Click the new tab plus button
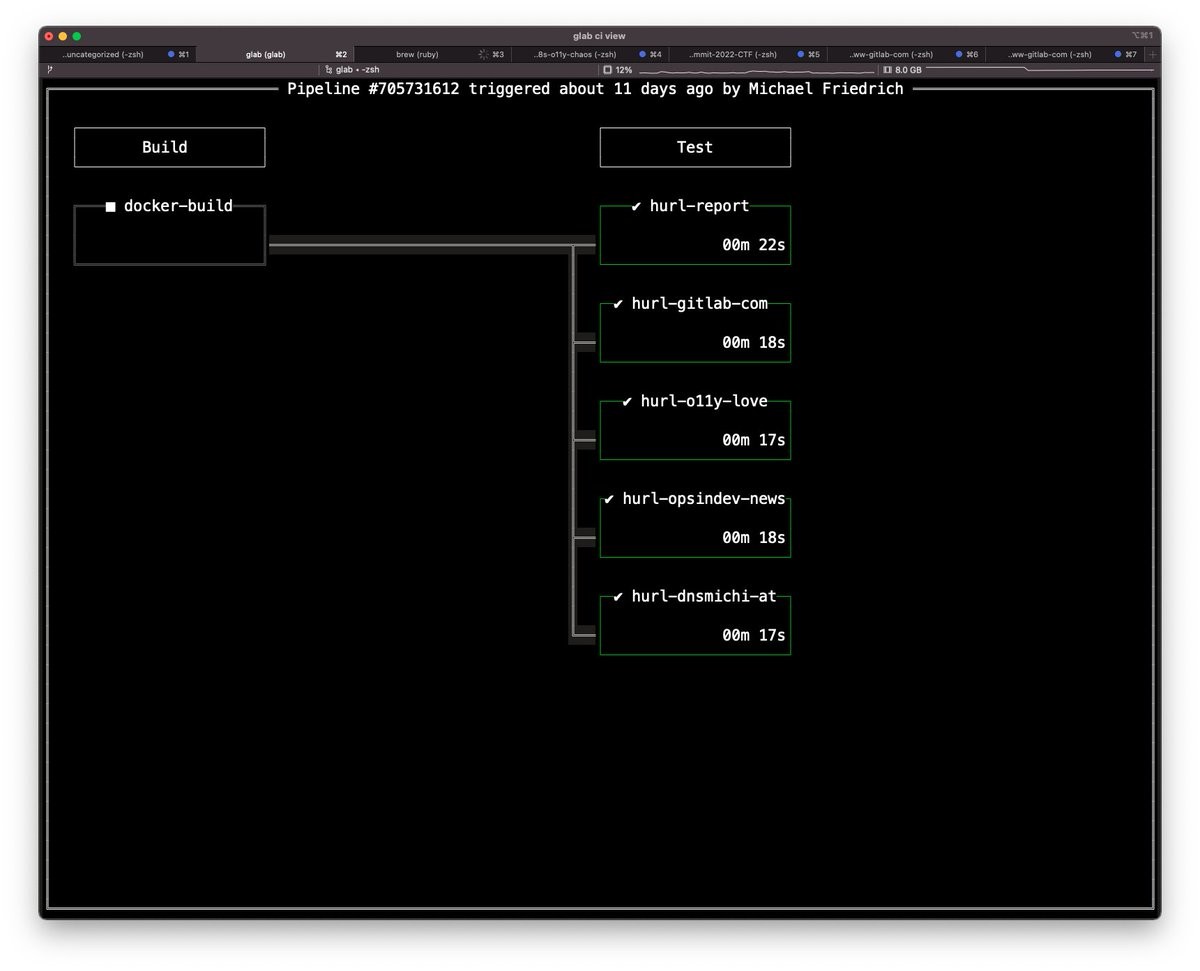Screen dimensions: 1200x971 click(1152, 54)
